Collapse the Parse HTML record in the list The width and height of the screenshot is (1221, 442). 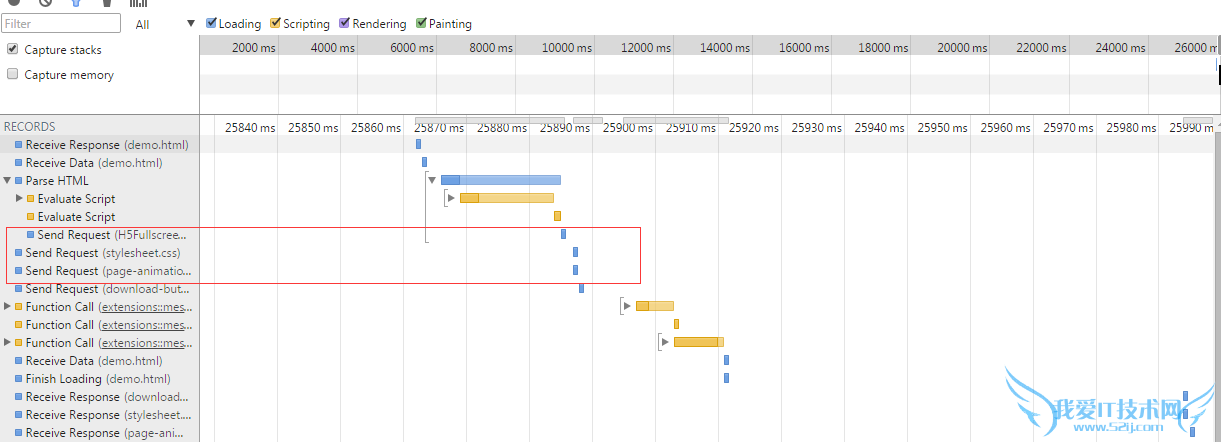(8, 181)
